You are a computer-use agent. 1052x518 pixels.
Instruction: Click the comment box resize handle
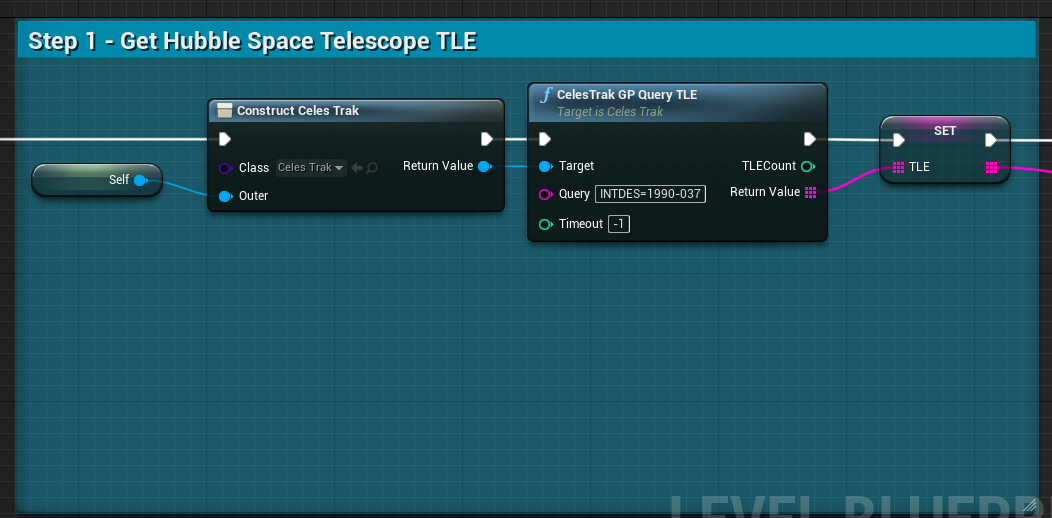tap(1028, 507)
